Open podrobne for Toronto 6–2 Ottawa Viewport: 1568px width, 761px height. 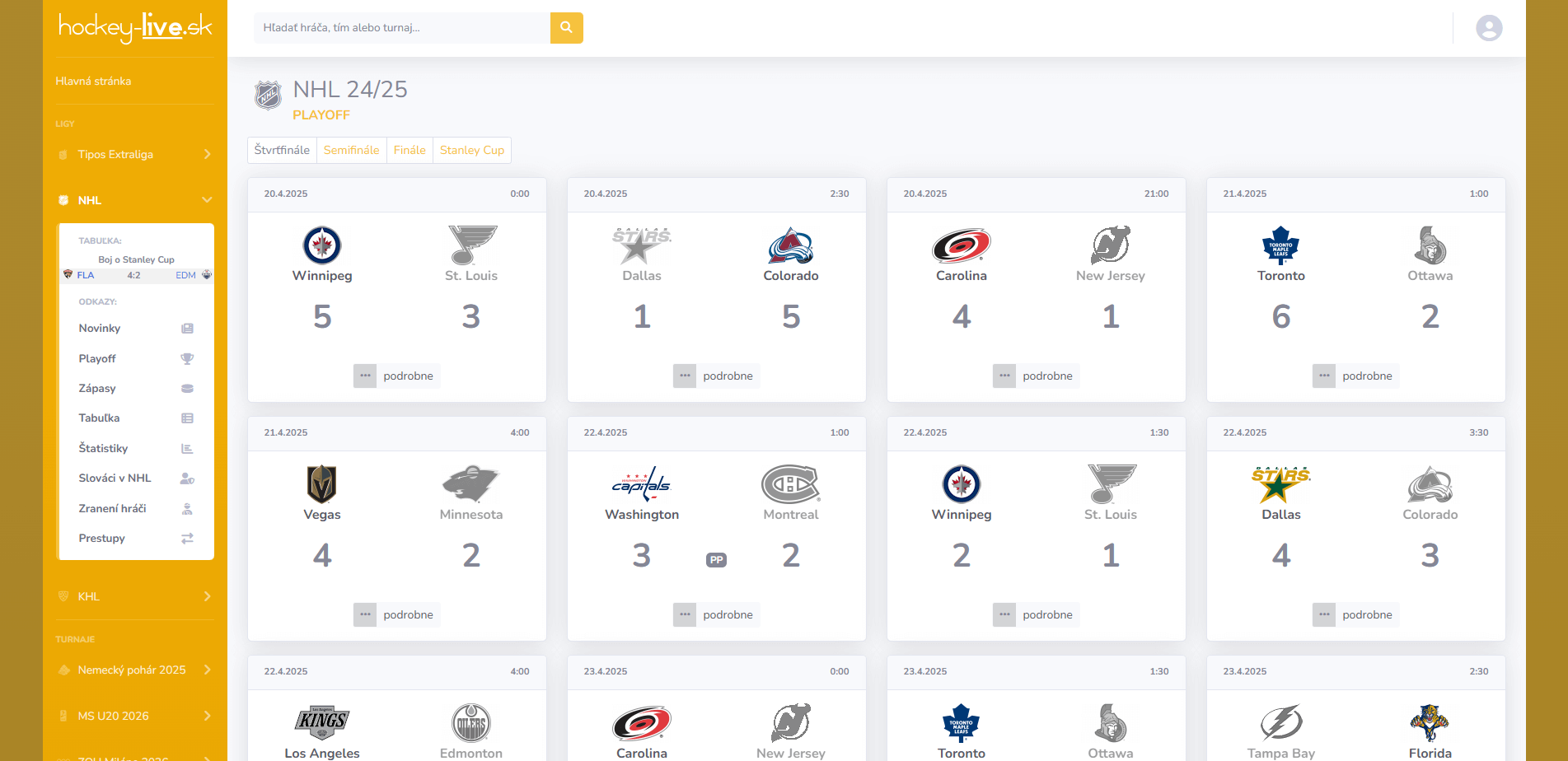click(x=1355, y=376)
